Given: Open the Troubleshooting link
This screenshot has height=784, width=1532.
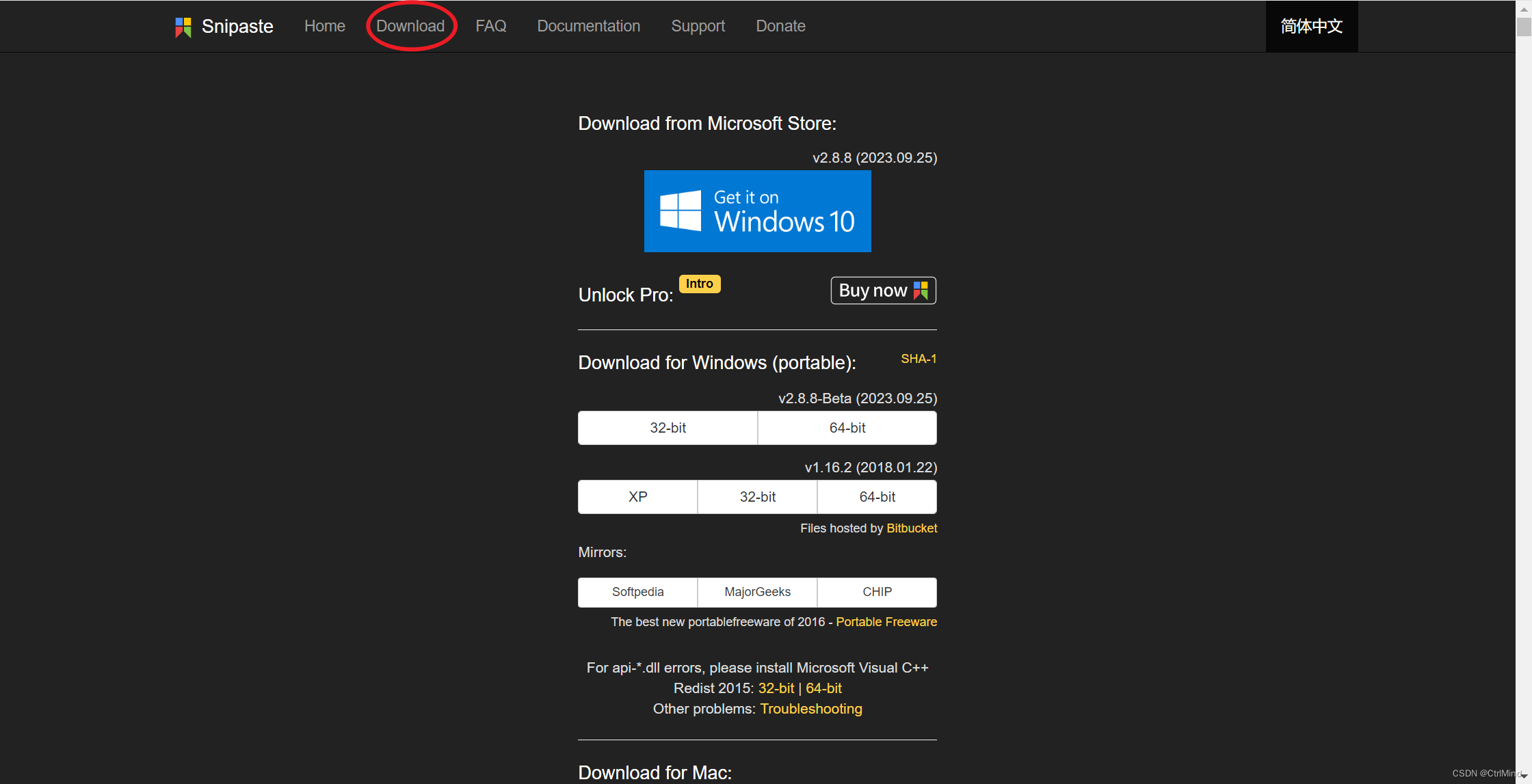Looking at the screenshot, I should (x=811, y=709).
